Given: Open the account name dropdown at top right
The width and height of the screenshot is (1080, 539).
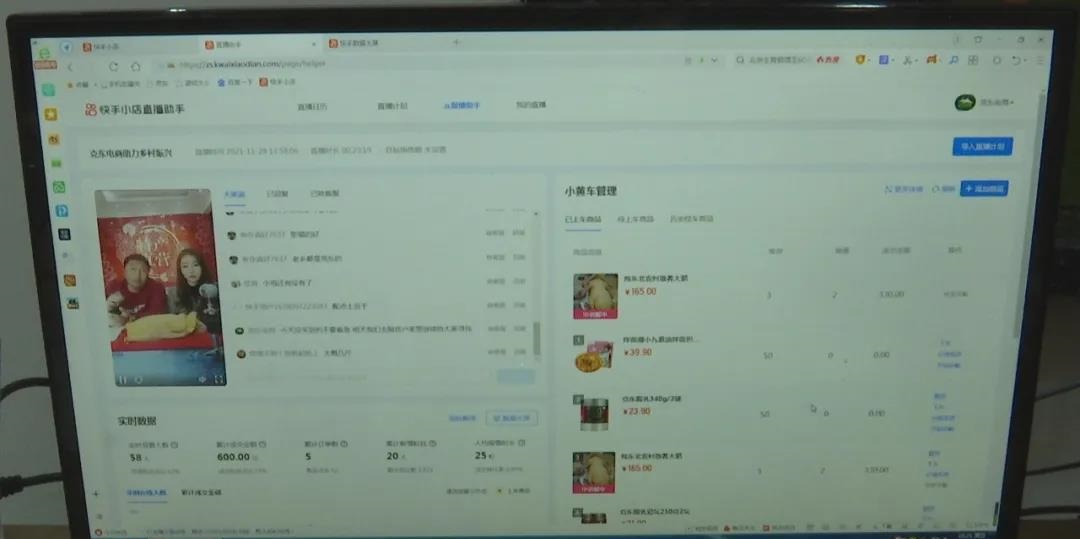Looking at the screenshot, I should point(997,103).
